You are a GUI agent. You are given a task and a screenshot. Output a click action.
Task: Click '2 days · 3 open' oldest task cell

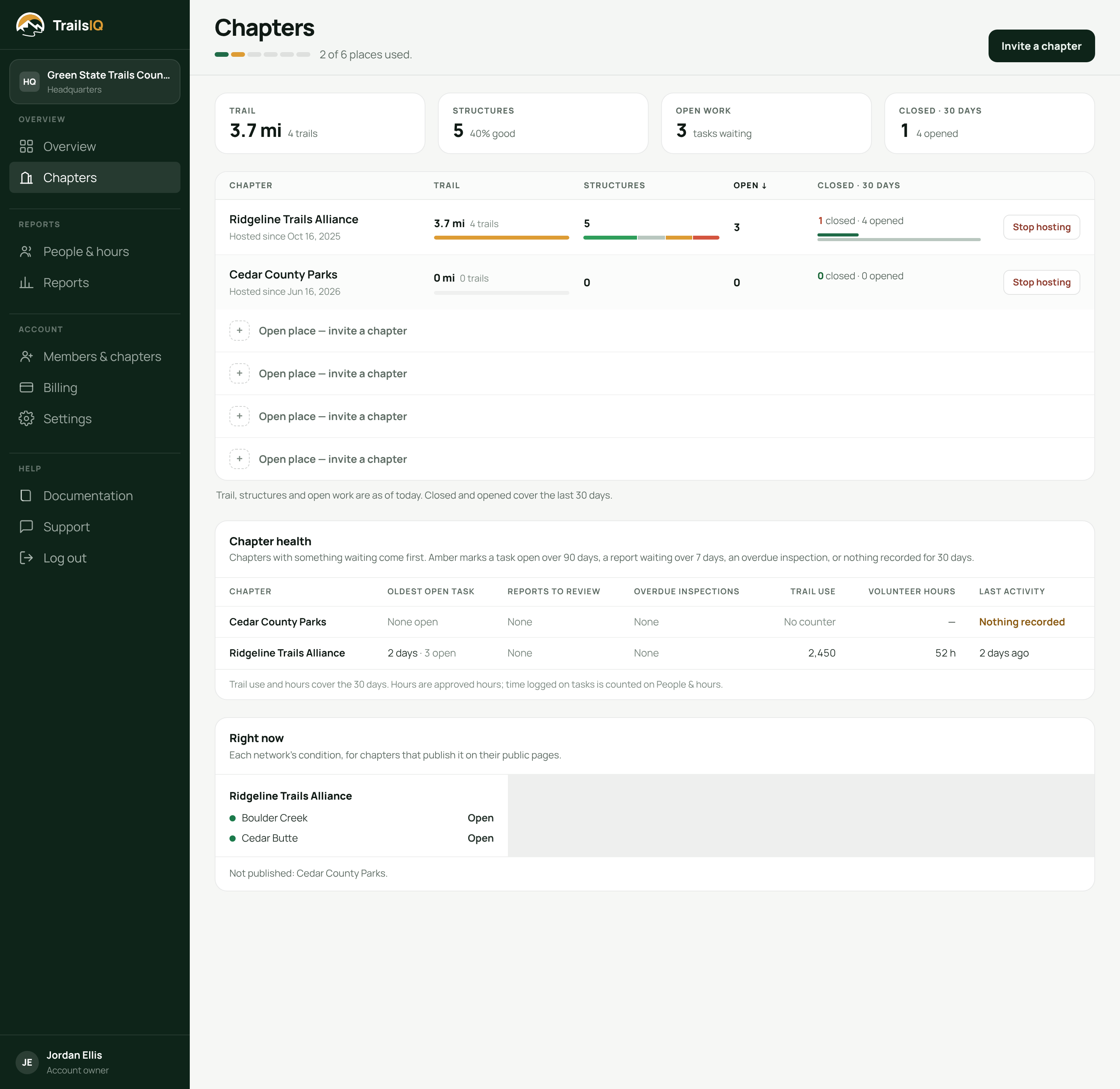[x=422, y=653]
